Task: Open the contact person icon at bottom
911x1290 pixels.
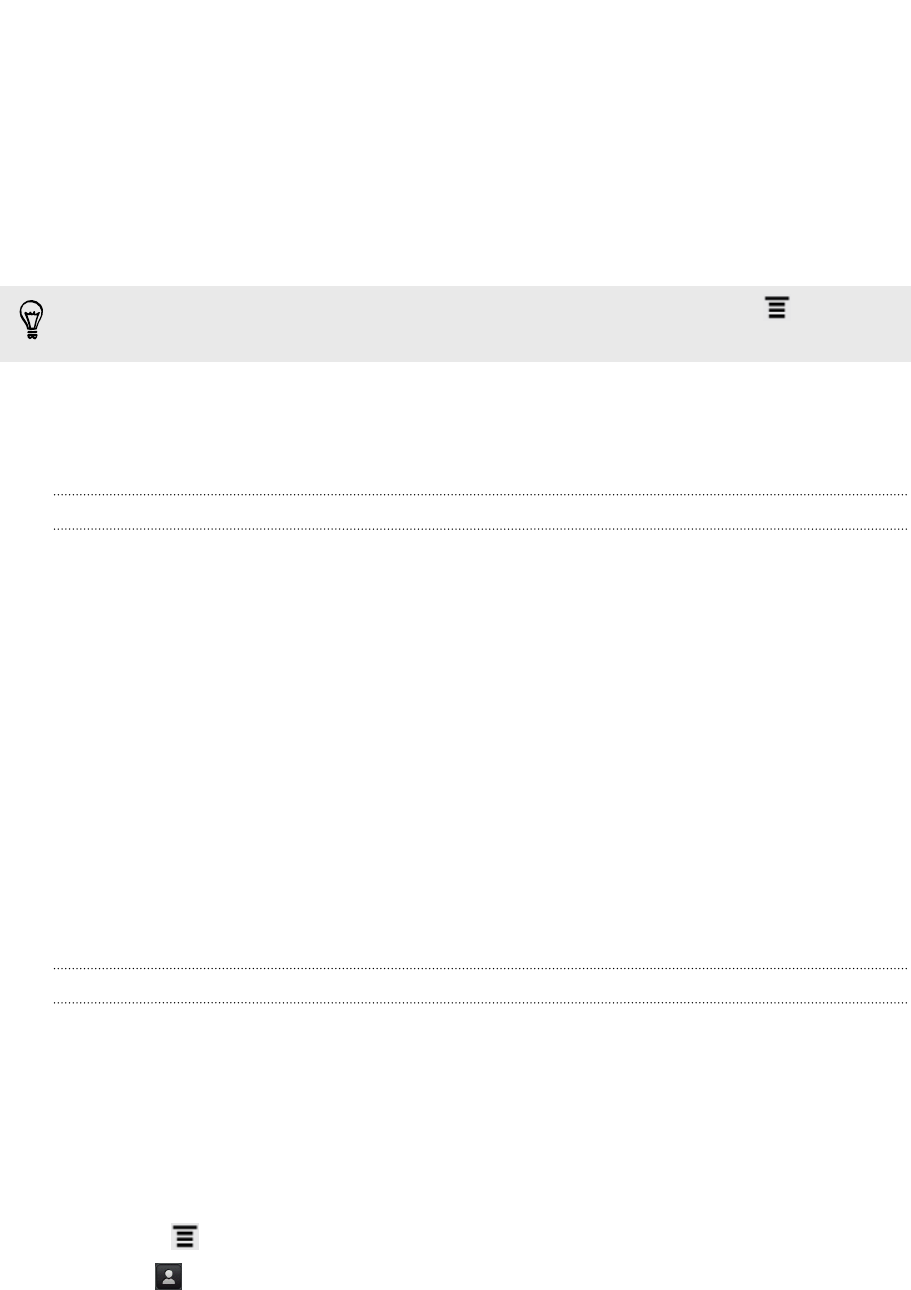Action: coord(168,1274)
